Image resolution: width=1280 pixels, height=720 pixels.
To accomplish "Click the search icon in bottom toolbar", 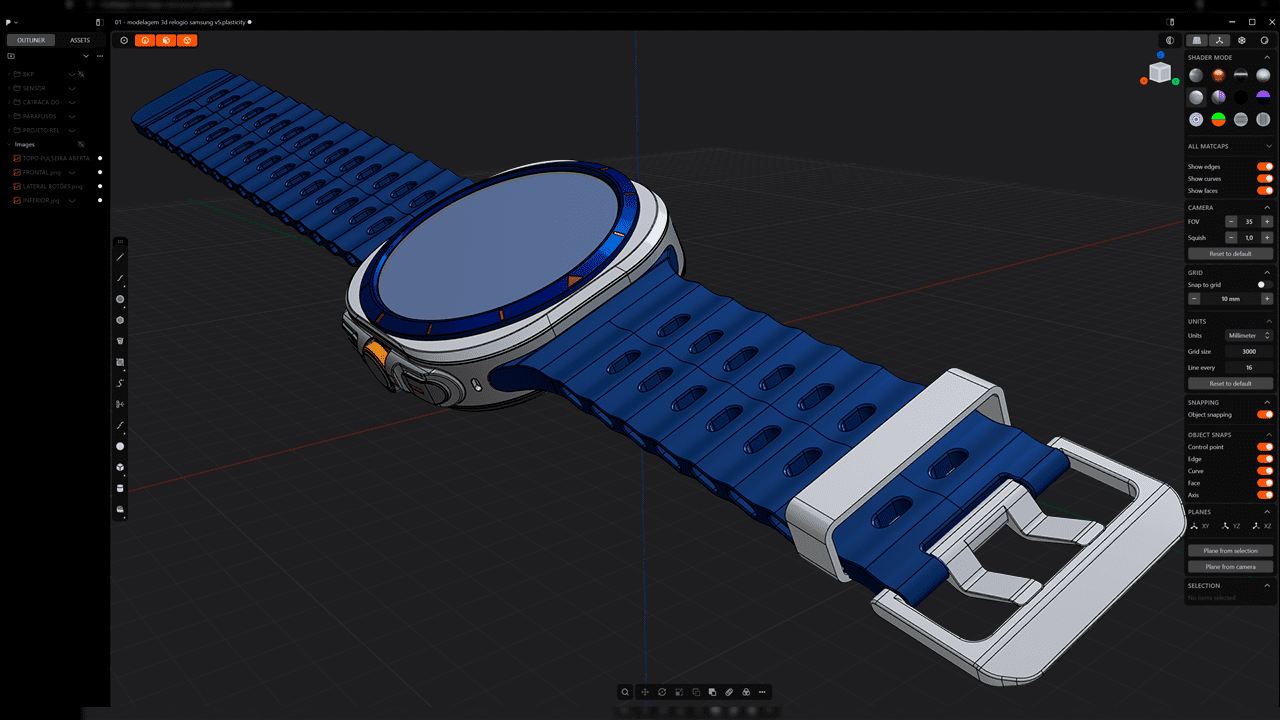I will pyautogui.click(x=625, y=692).
